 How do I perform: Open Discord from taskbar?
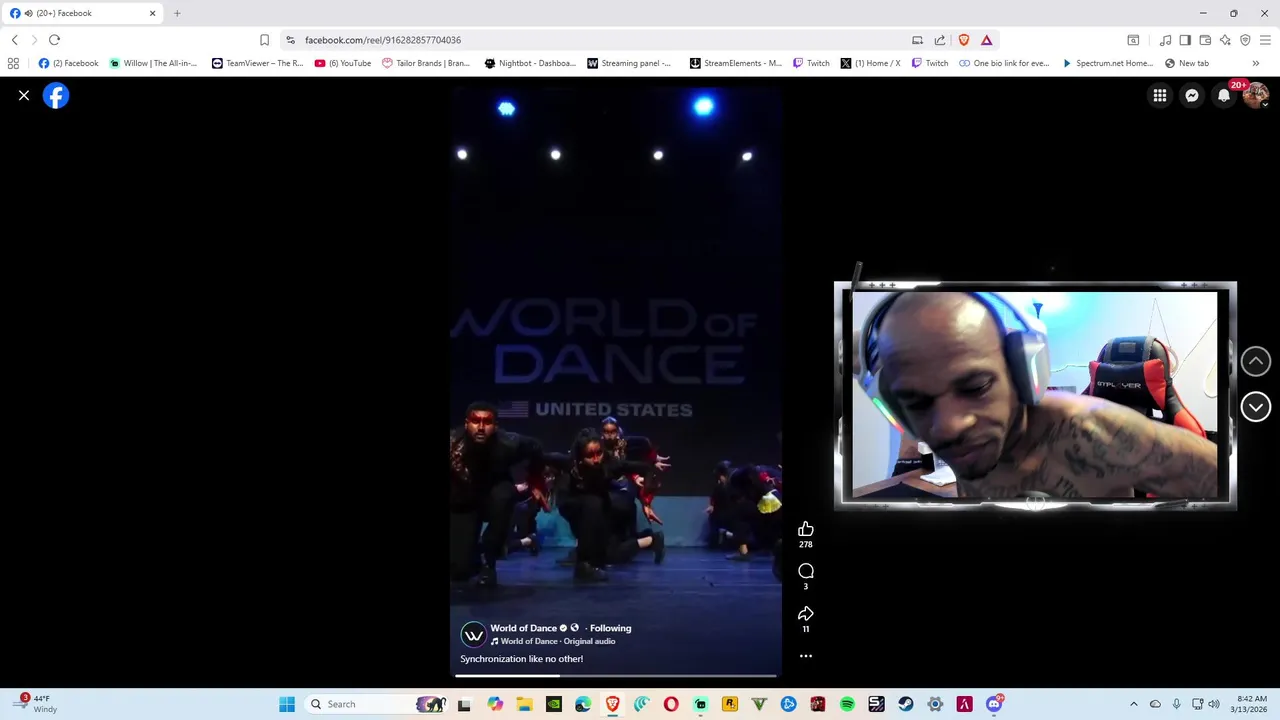(x=993, y=704)
